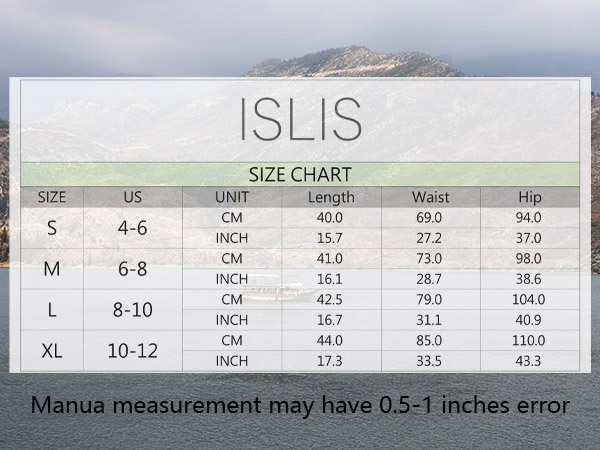
Task: Click US size 4-6
Action: (132, 228)
